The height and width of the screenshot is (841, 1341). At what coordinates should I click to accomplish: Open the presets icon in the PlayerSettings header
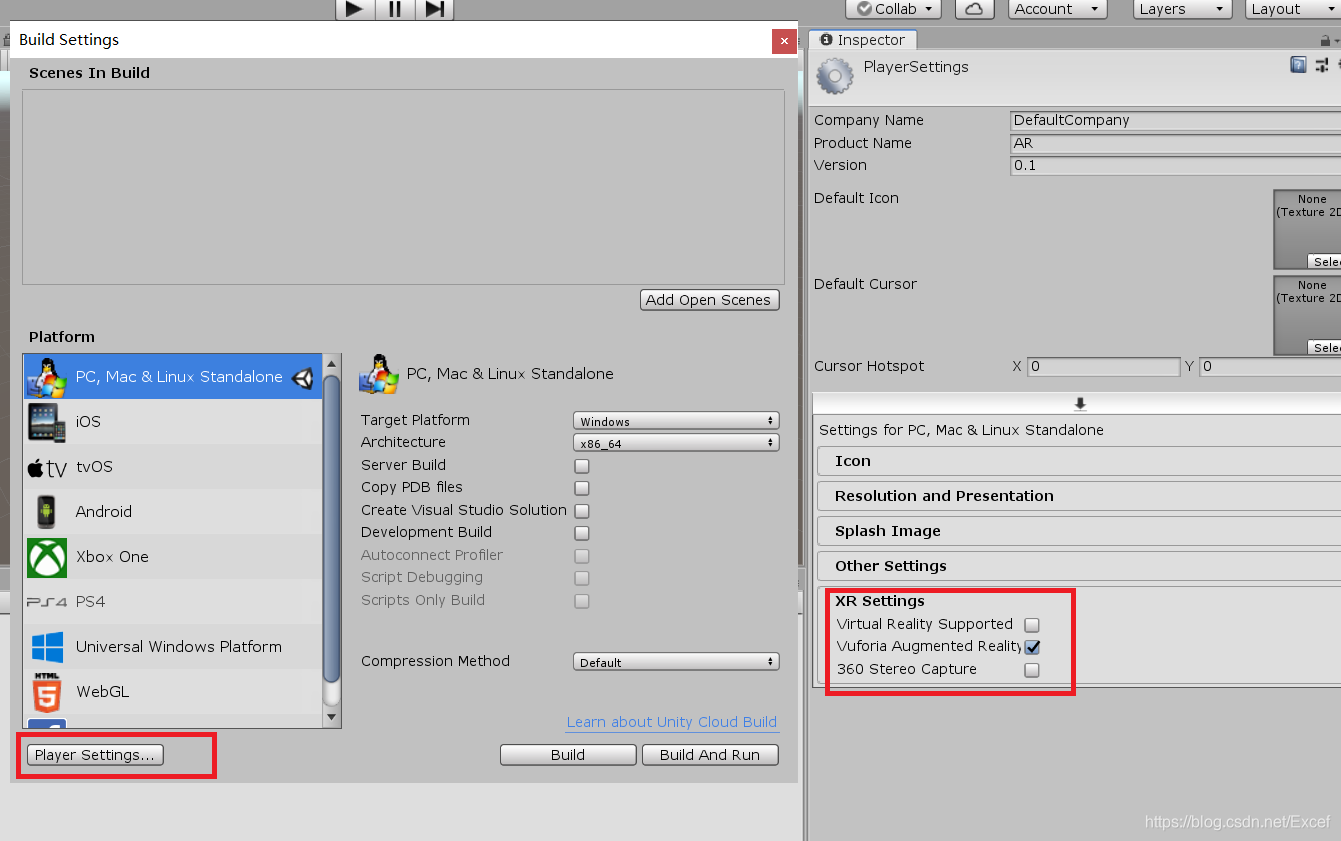(1322, 65)
